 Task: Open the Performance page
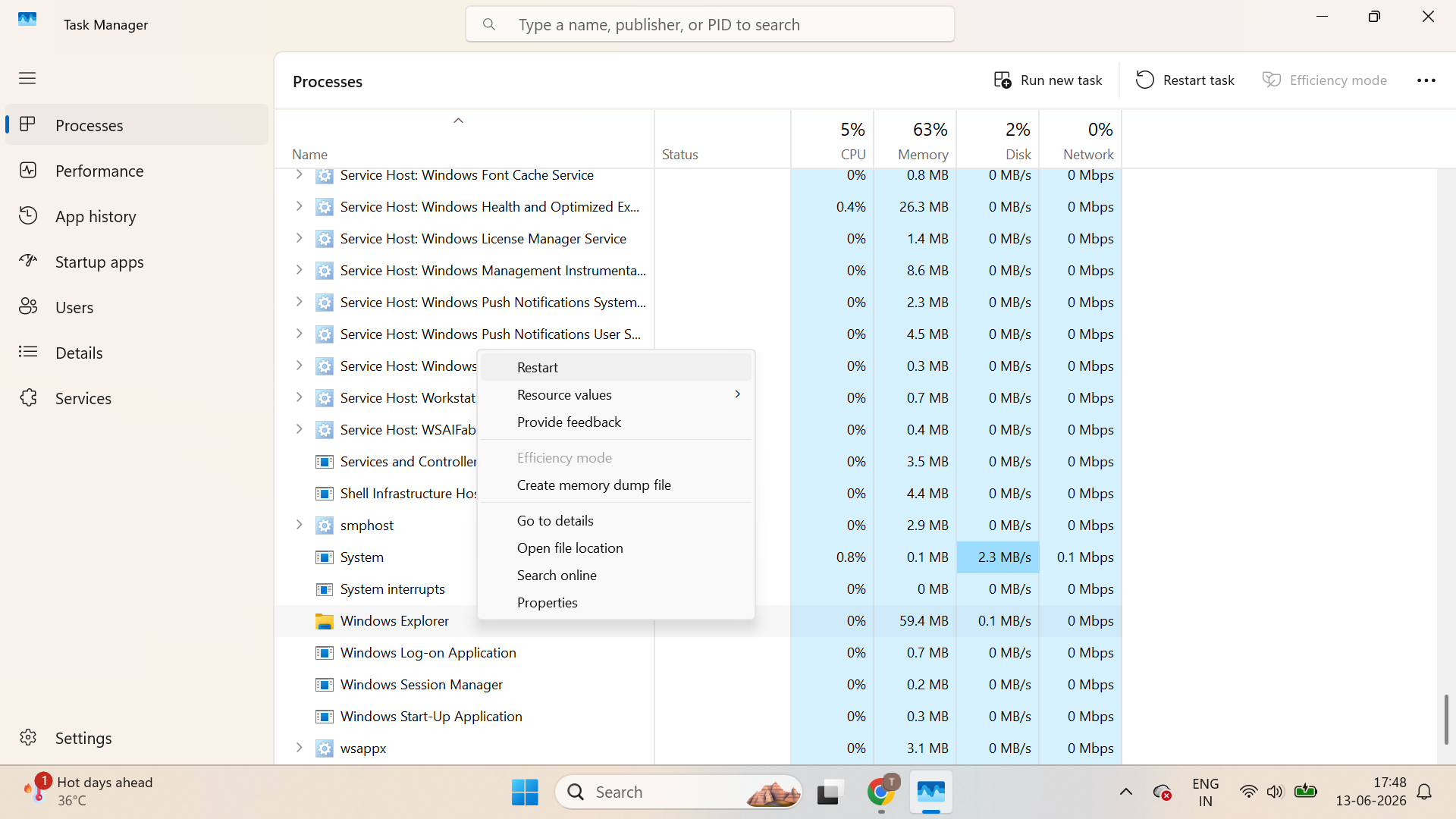click(137, 171)
